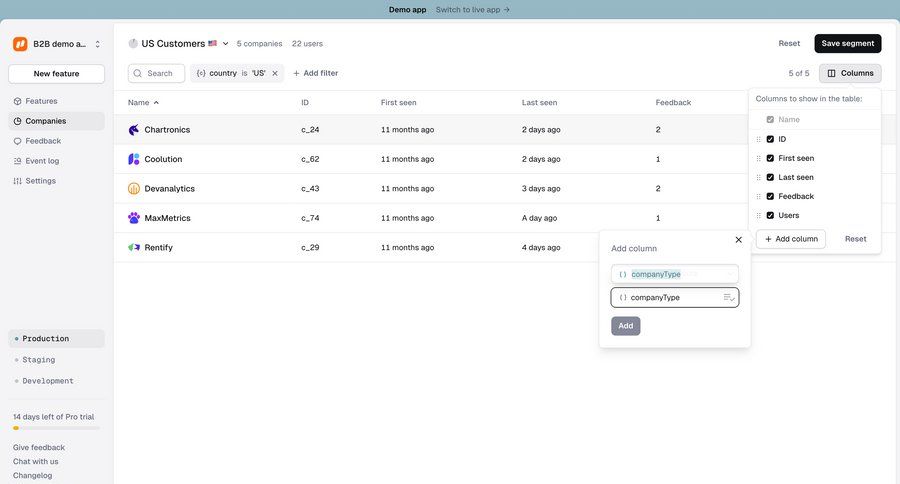Image resolution: width=900 pixels, height=484 pixels.
Task: Click the Feedback speech bubble icon
Action: point(17,141)
